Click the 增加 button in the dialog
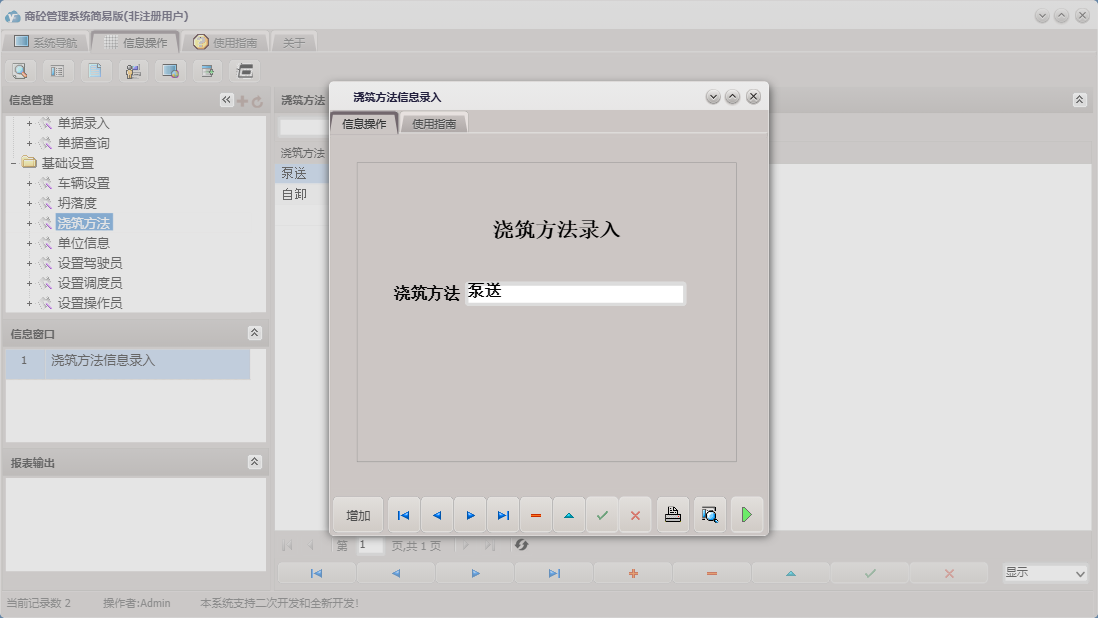 point(357,514)
